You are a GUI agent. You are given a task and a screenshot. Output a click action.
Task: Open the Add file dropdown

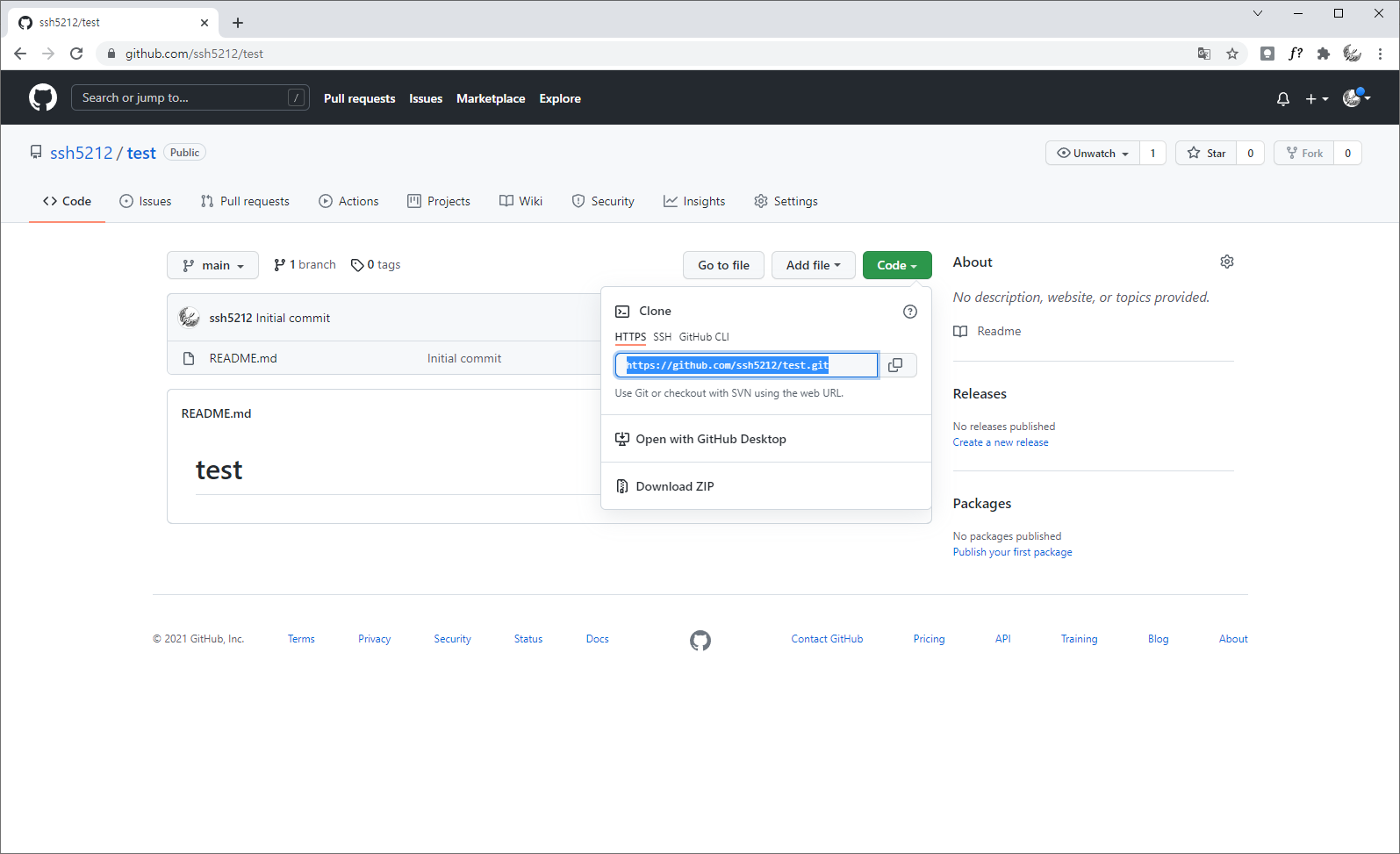pyautogui.click(x=813, y=265)
